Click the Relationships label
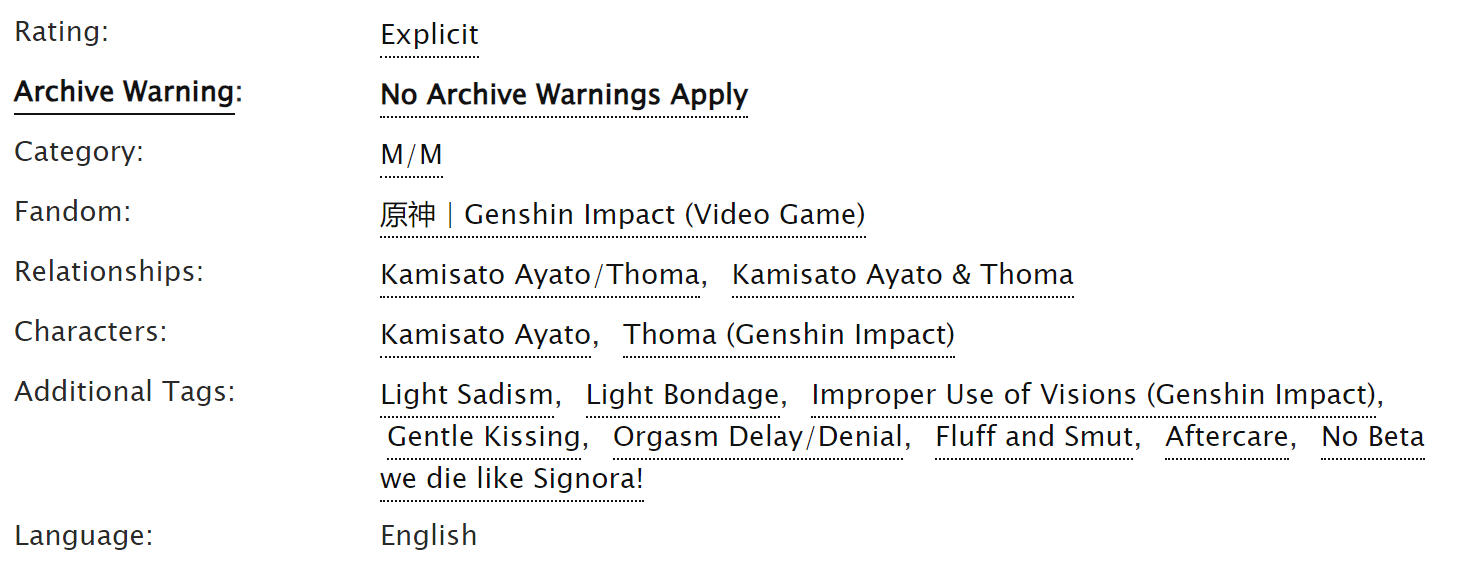Image resolution: width=1478 pixels, height=566 pixels. [x=108, y=271]
